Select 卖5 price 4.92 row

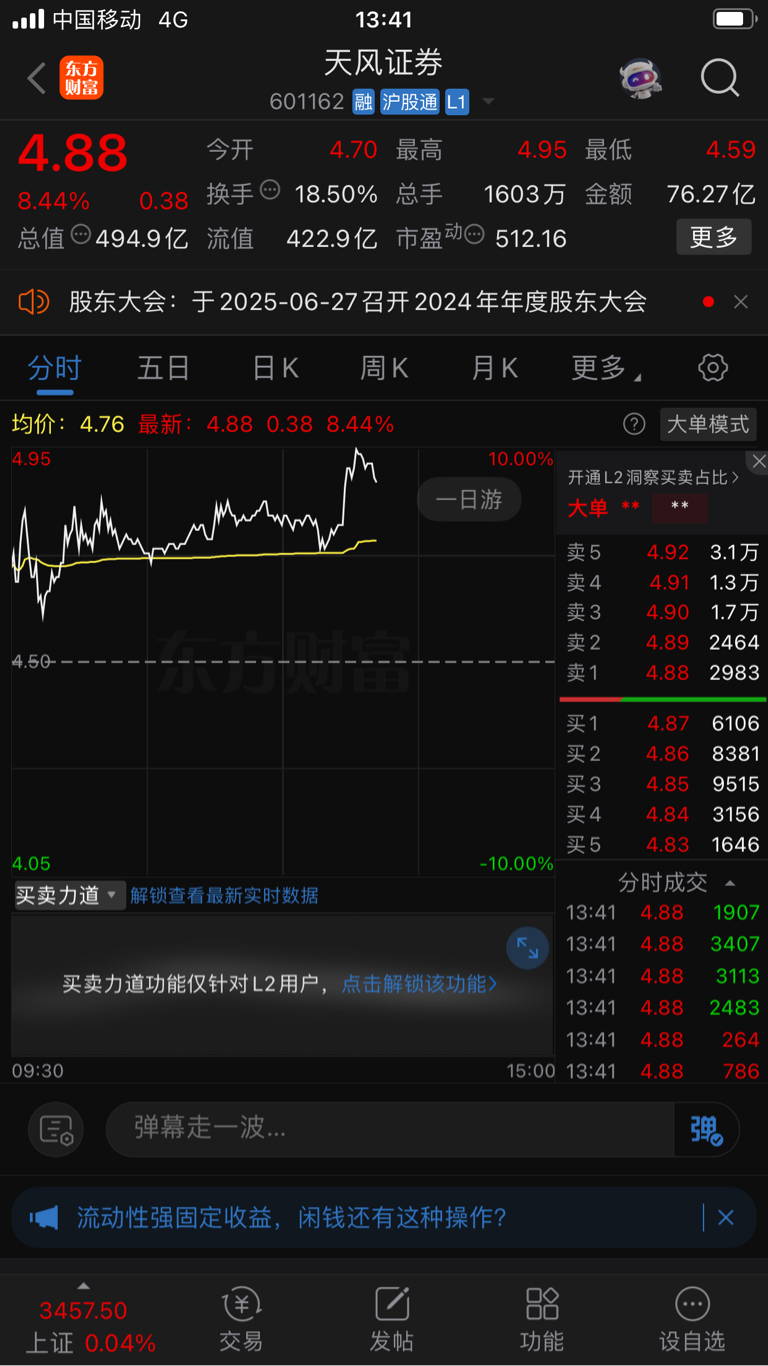click(662, 552)
